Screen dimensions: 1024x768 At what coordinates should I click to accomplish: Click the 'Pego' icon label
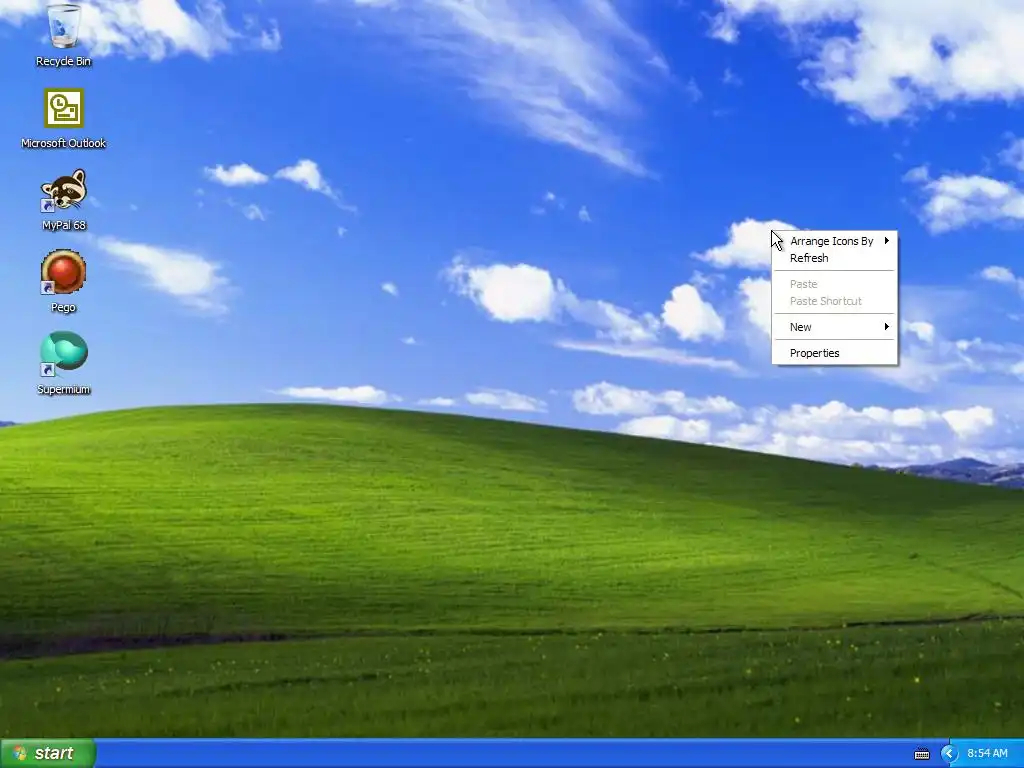tap(63, 307)
